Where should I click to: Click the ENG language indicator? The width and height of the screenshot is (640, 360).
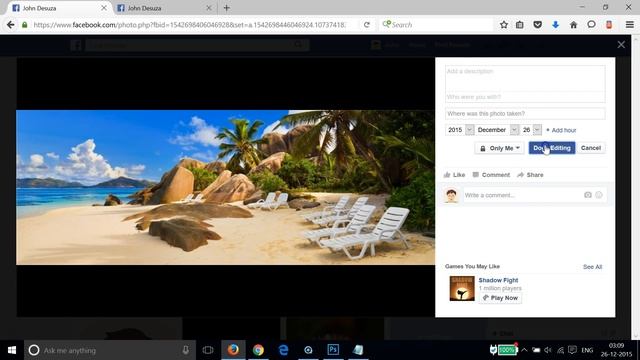pyautogui.click(x=587, y=350)
